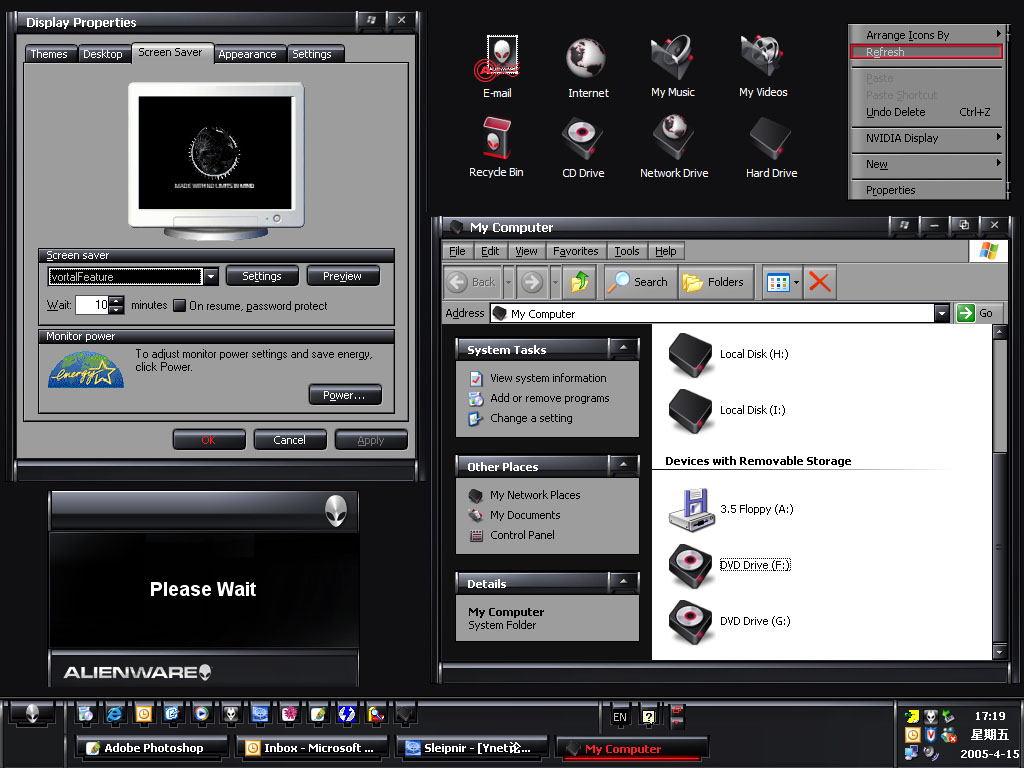Choose Undo Delete from the context menu
This screenshot has width=1024, height=768.
(x=926, y=112)
